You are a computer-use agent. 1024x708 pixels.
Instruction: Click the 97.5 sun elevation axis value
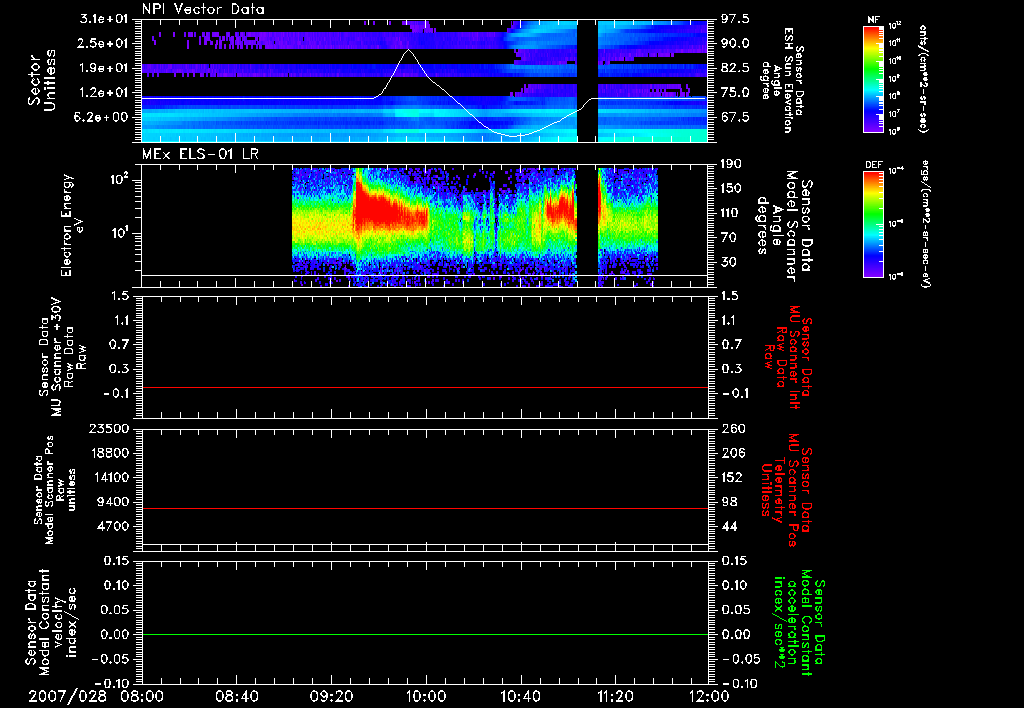point(735,19)
